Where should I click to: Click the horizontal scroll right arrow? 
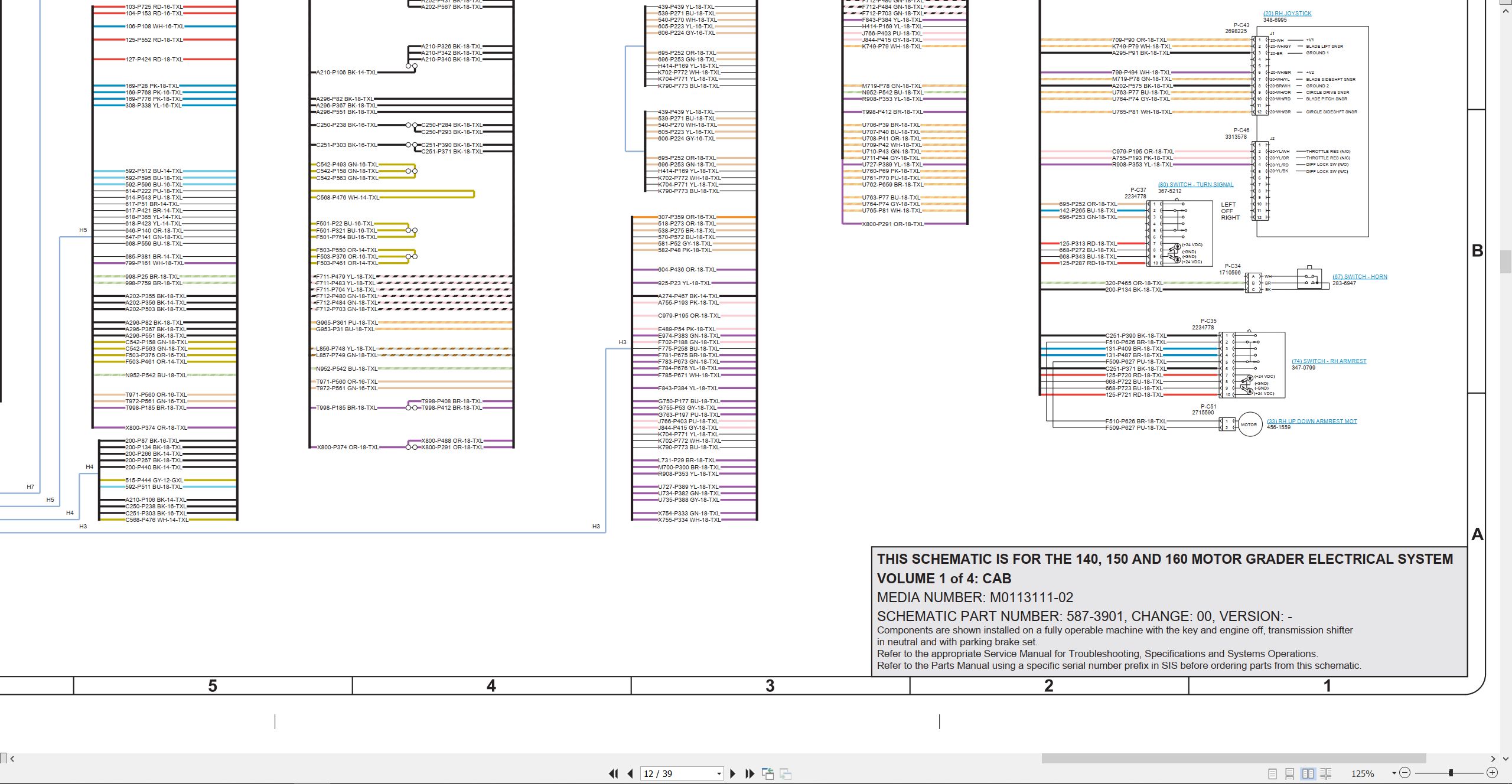point(1493,759)
